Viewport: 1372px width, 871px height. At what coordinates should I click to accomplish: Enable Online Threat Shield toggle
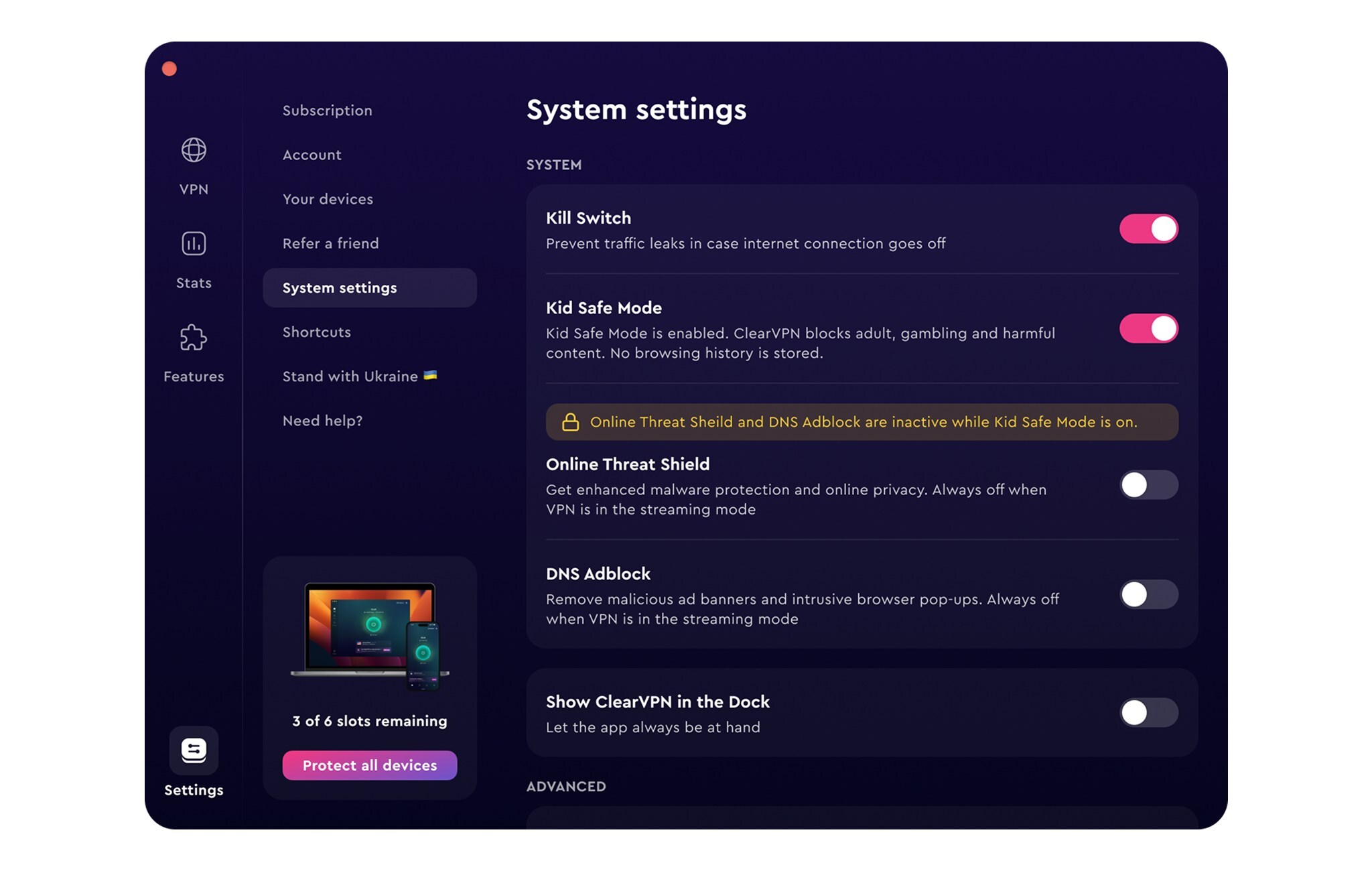1148,485
